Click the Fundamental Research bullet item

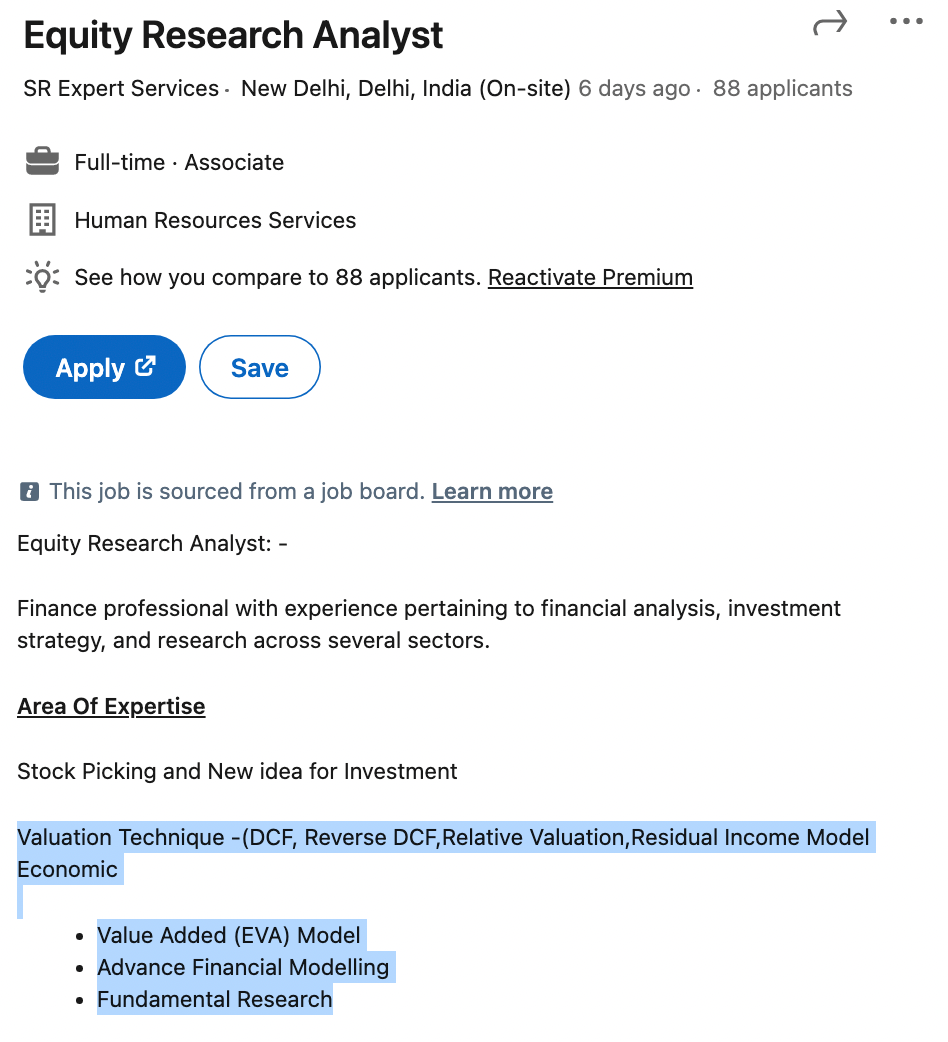tap(214, 1000)
